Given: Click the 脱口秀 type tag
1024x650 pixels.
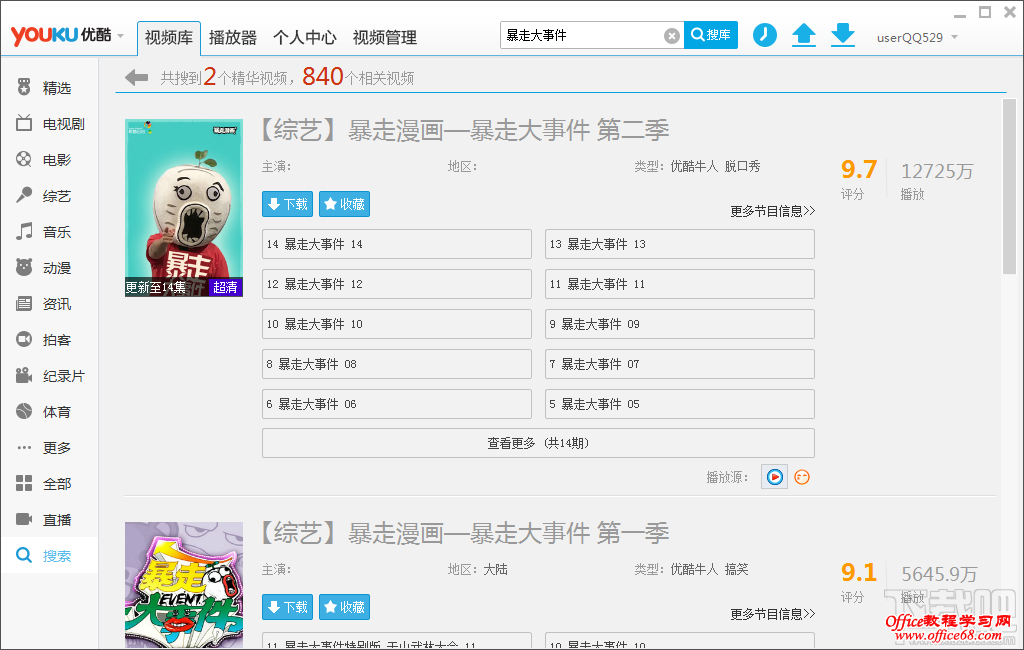Looking at the screenshot, I should pos(743,166).
